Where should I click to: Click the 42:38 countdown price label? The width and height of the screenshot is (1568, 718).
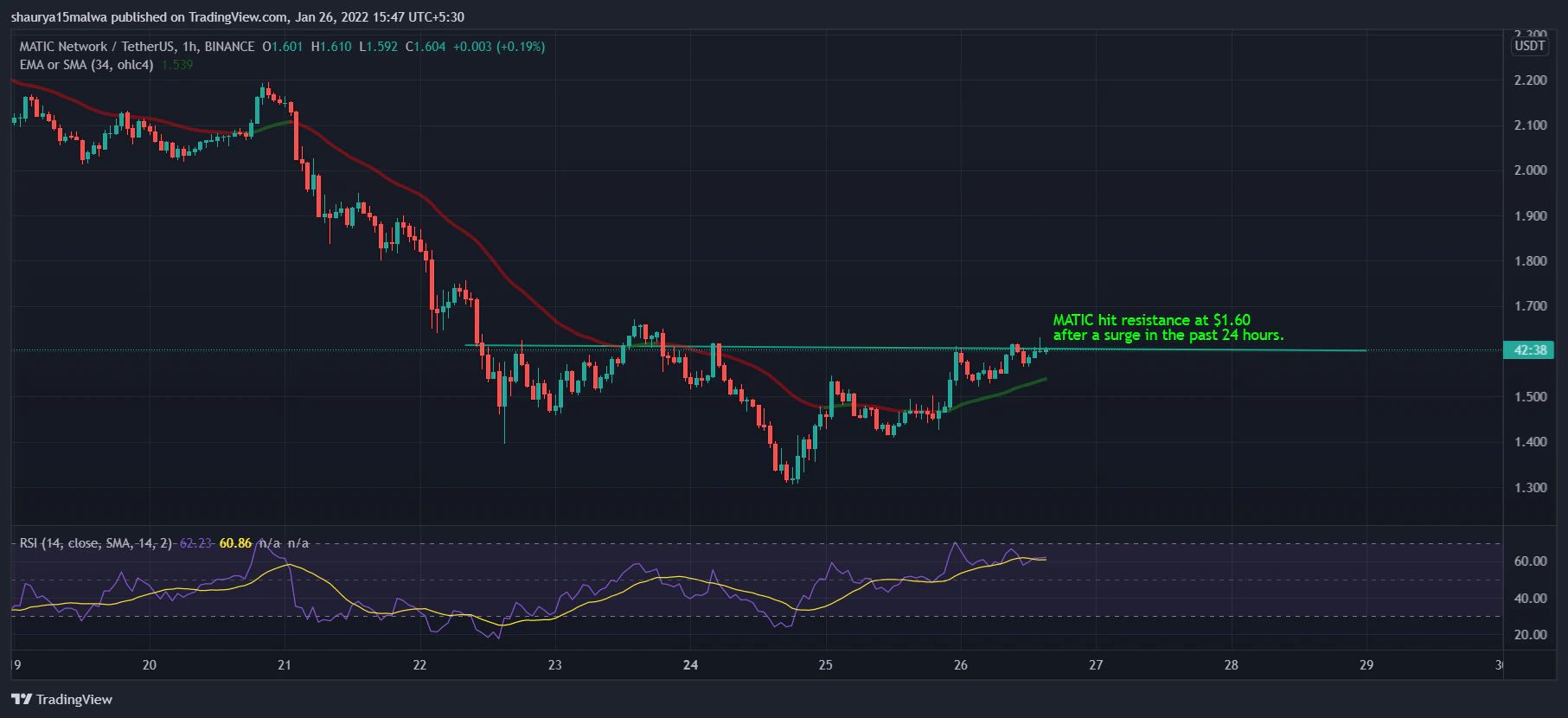coord(1529,350)
